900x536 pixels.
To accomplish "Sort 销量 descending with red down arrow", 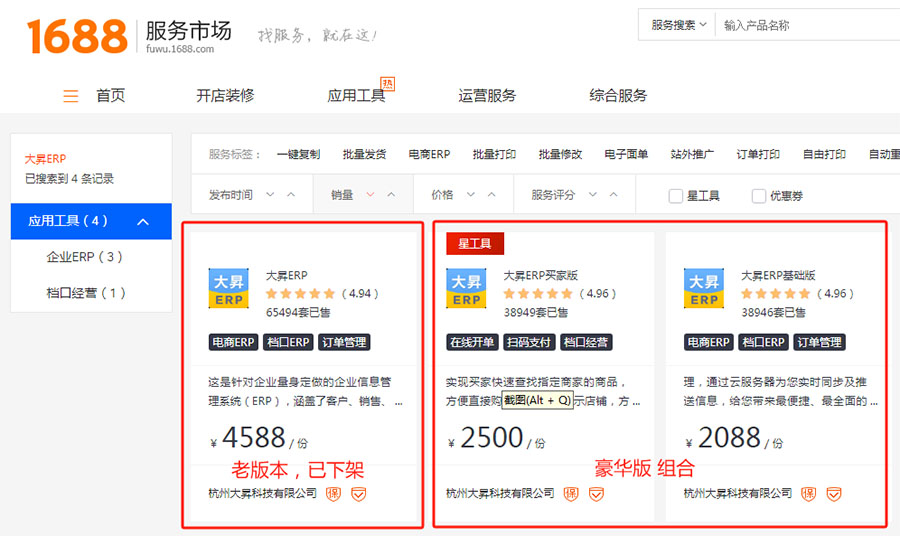I will [370, 195].
